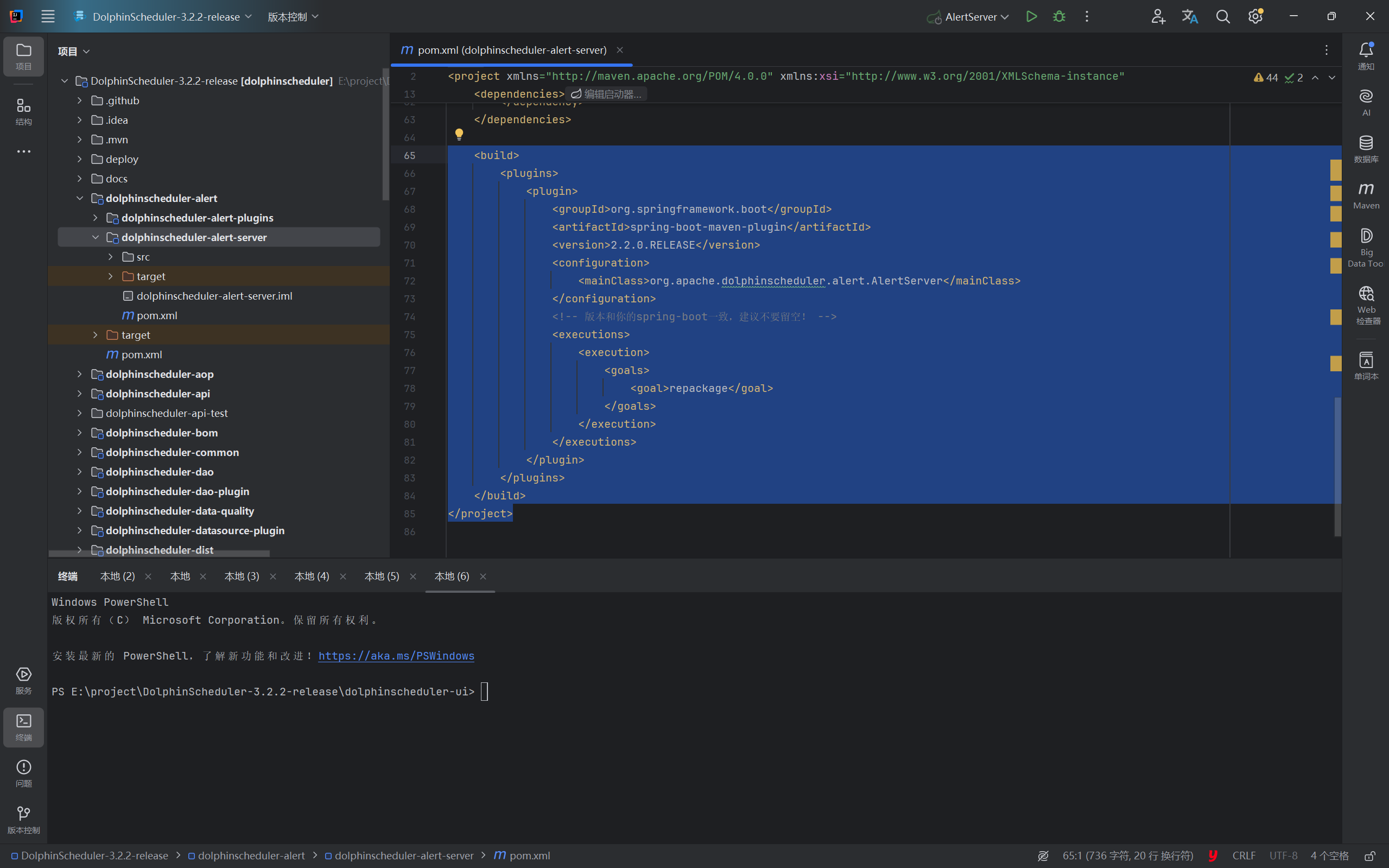Image resolution: width=1389 pixels, height=868 pixels.
Task: Collapse the dolphinscheduler-alert-server folder
Action: [x=96, y=238]
